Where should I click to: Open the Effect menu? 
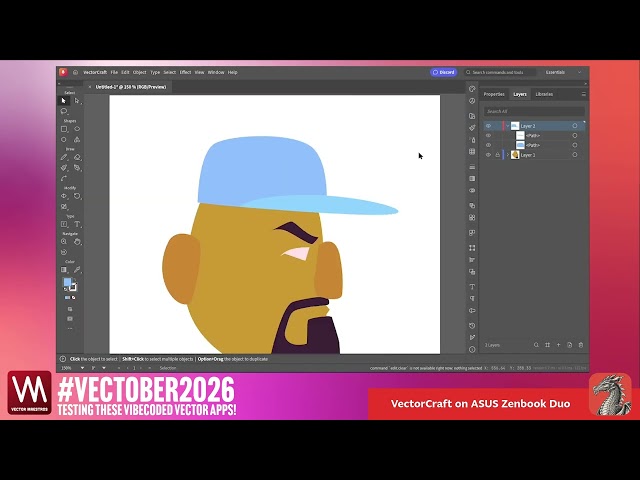[x=185, y=72]
